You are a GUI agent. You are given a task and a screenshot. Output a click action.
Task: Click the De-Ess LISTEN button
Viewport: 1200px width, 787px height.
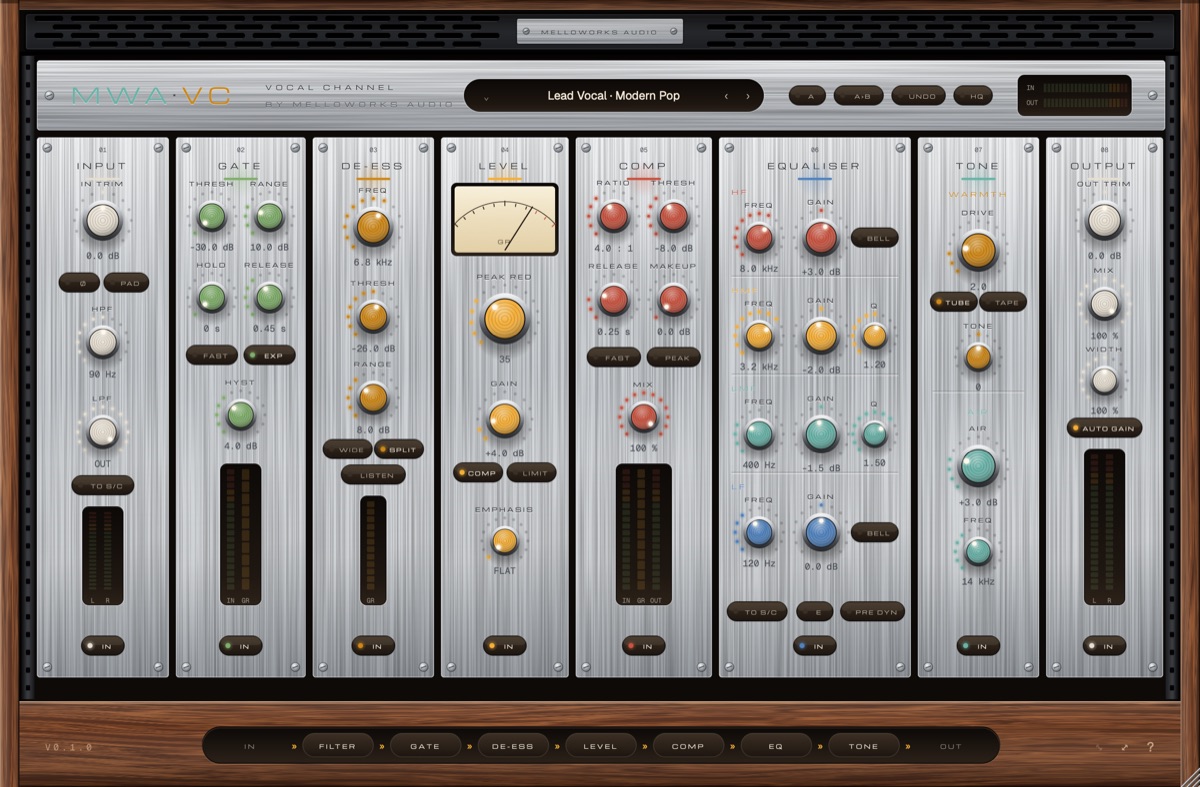(373, 475)
